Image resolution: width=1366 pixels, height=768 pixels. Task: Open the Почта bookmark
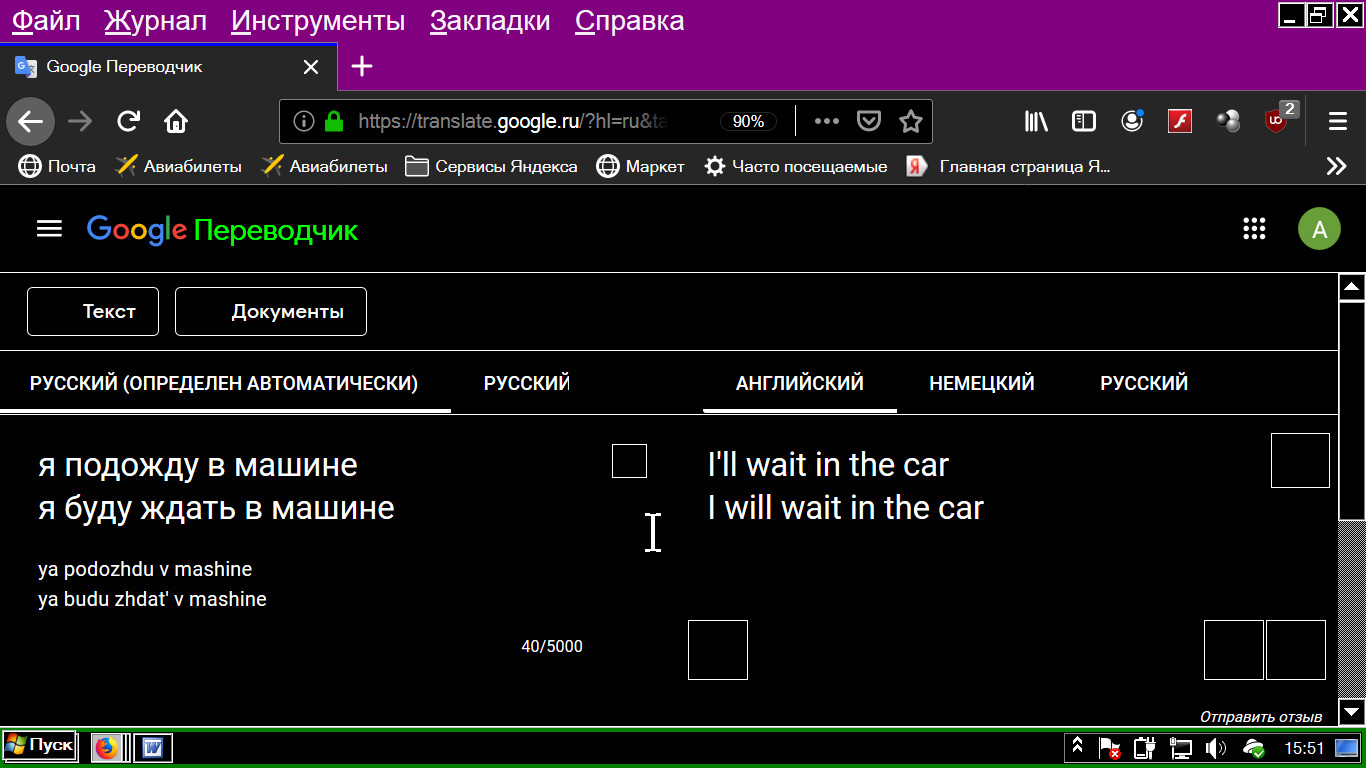point(57,167)
